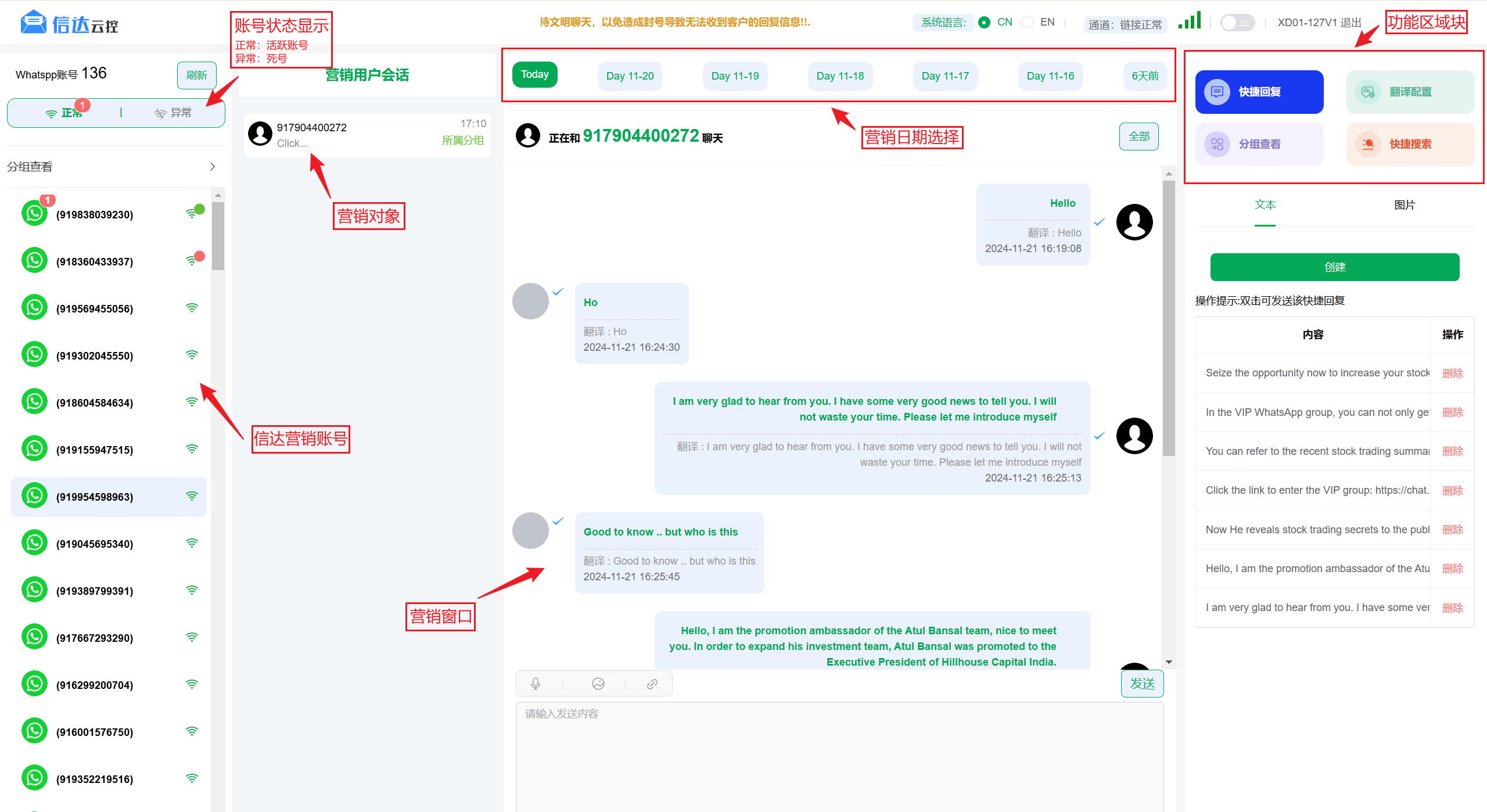Image resolution: width=1487 pixels, height=812 pixels.
Task: Open the emoji picker icon
Action: pyautogui.click(x=598, y=684)
